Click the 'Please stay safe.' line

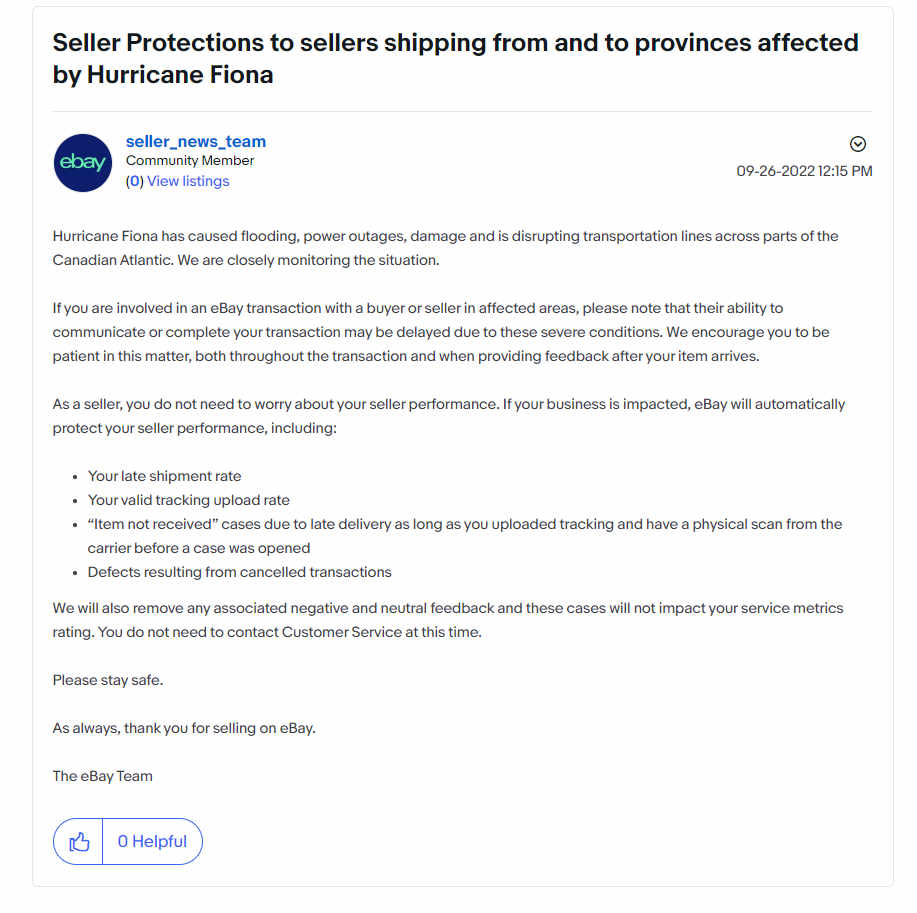[x=108, y=680]
